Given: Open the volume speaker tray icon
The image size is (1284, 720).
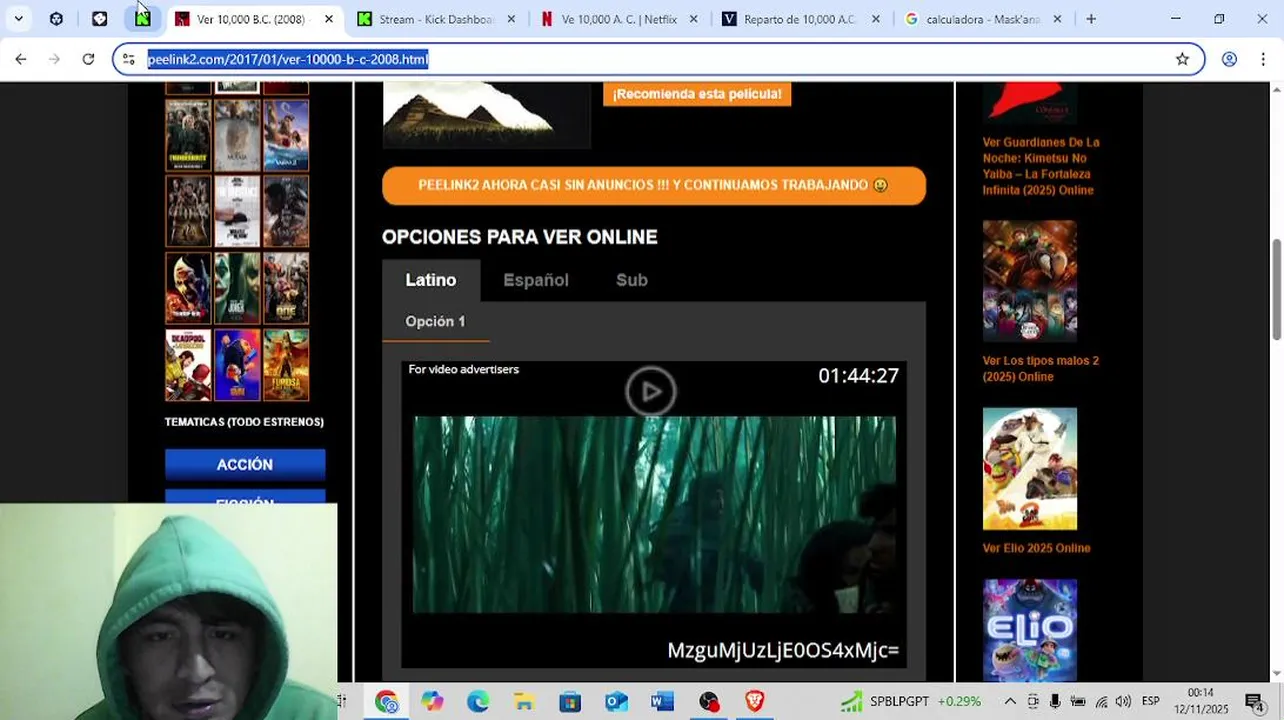Looking at the screenshot, I should point(1123,701).
